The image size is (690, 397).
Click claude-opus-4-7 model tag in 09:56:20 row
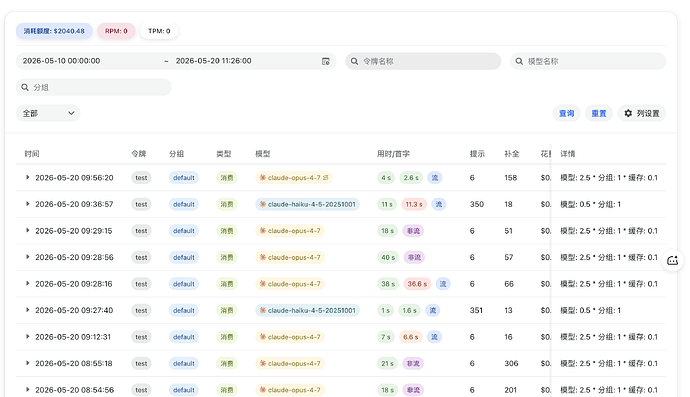tap(294, 177)
